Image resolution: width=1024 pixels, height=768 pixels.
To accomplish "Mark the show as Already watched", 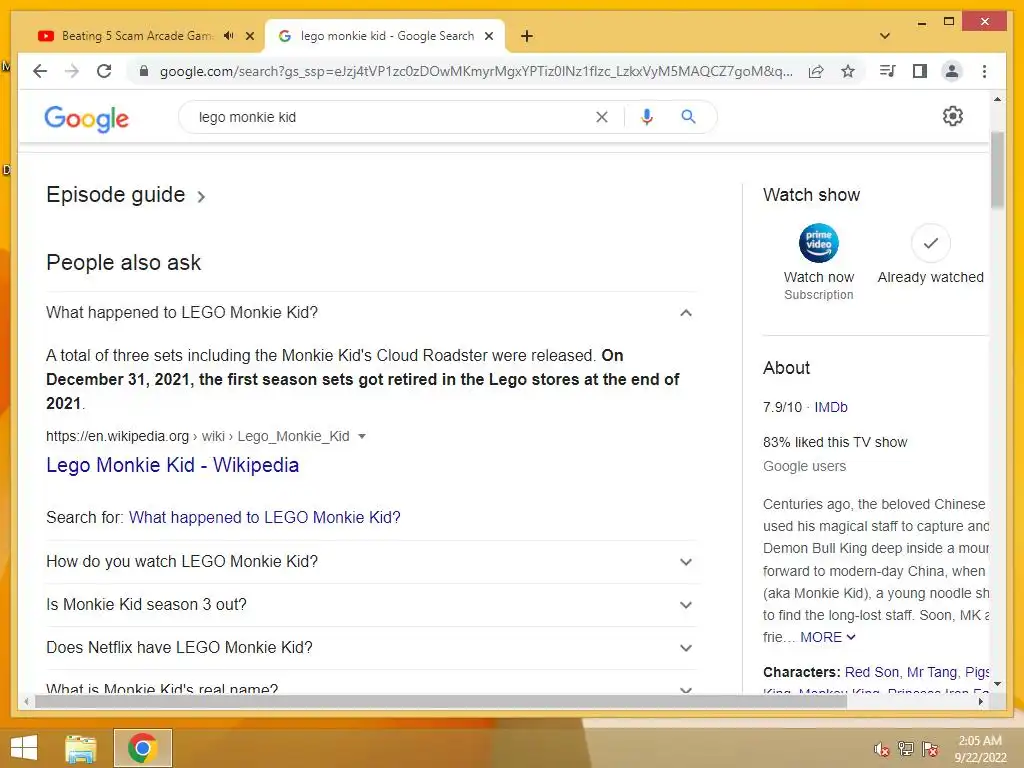I will pyautogui.click(x=931, y=243).
